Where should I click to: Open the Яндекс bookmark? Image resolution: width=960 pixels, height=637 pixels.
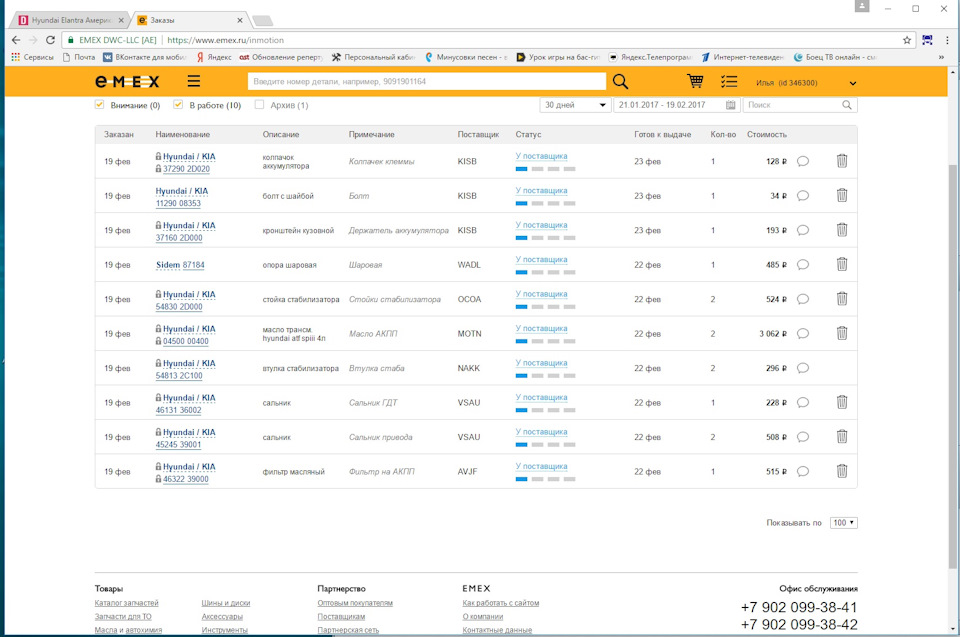tap(214, 57)
